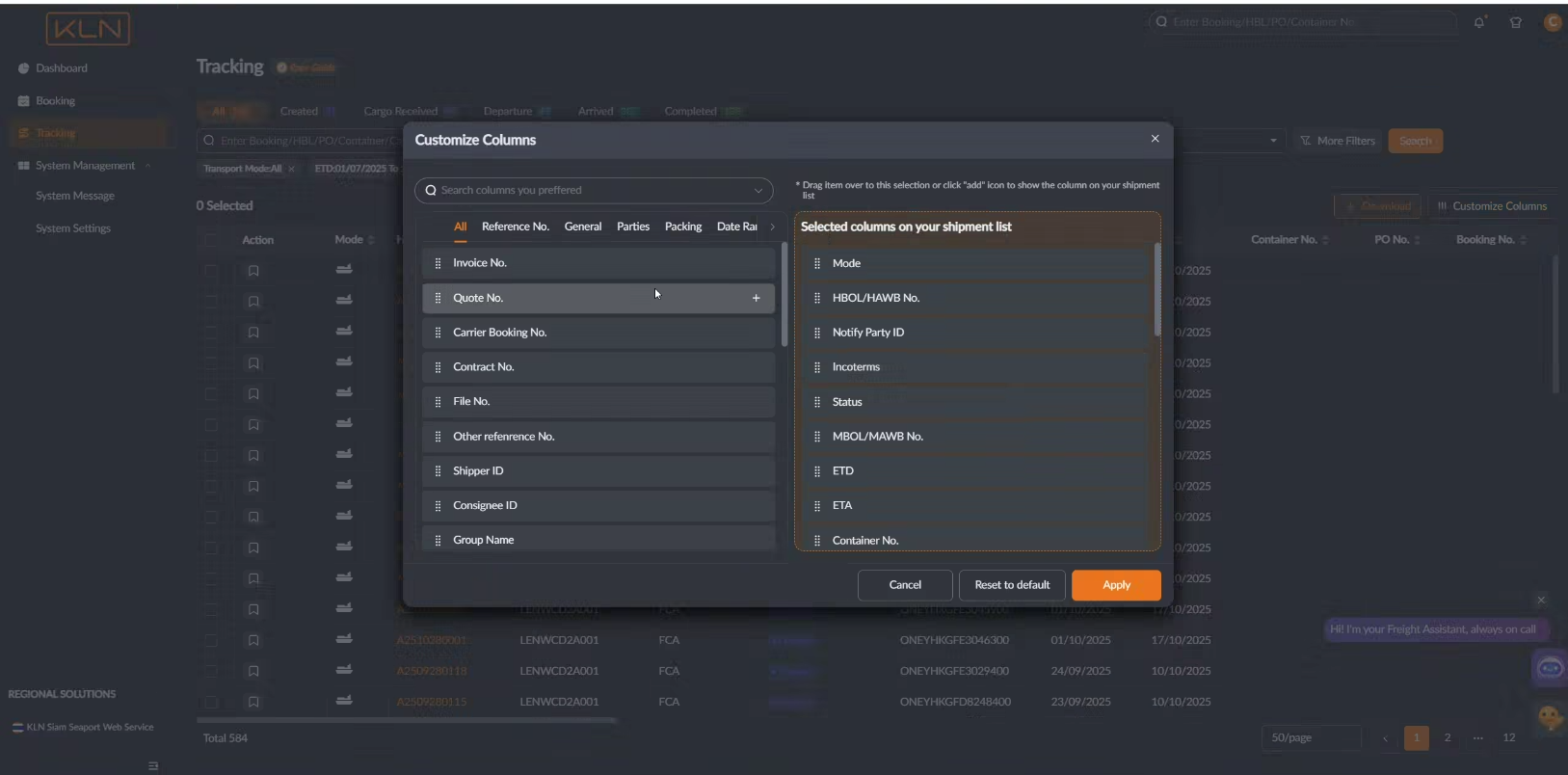Open the Packing tab

(682, 227)
